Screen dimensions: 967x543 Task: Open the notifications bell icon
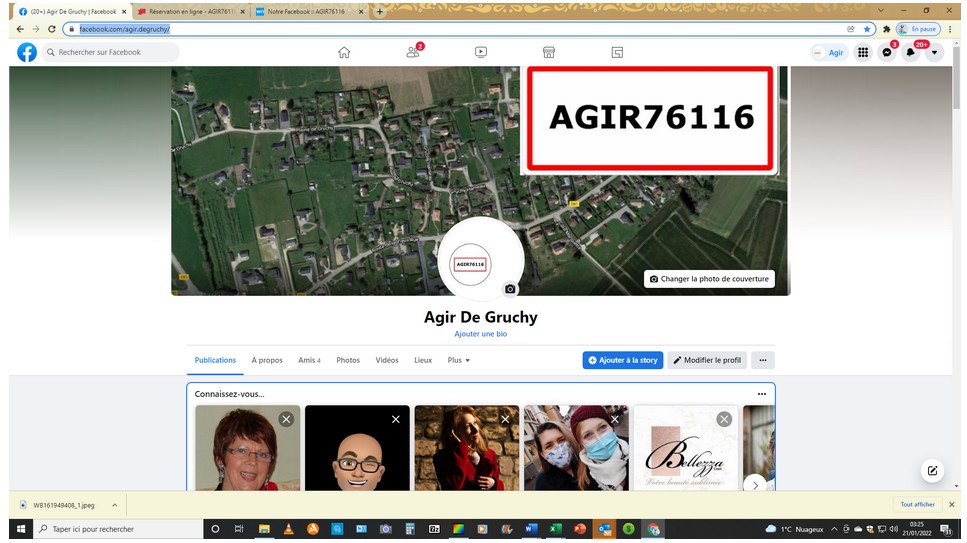click(910, 52)
